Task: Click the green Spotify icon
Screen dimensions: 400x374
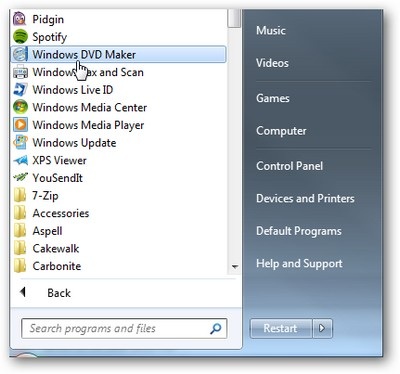Action: (x=20, y=36)
